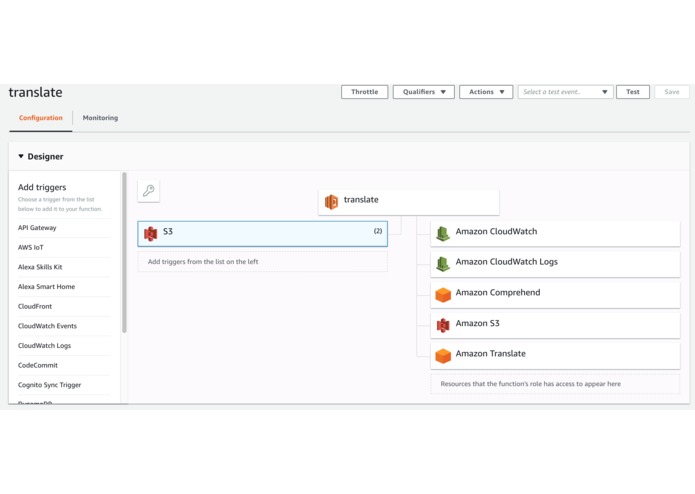Open the Select a test event dropdown
This screenshot has width=695, height=494.
[x=566, y=92]
